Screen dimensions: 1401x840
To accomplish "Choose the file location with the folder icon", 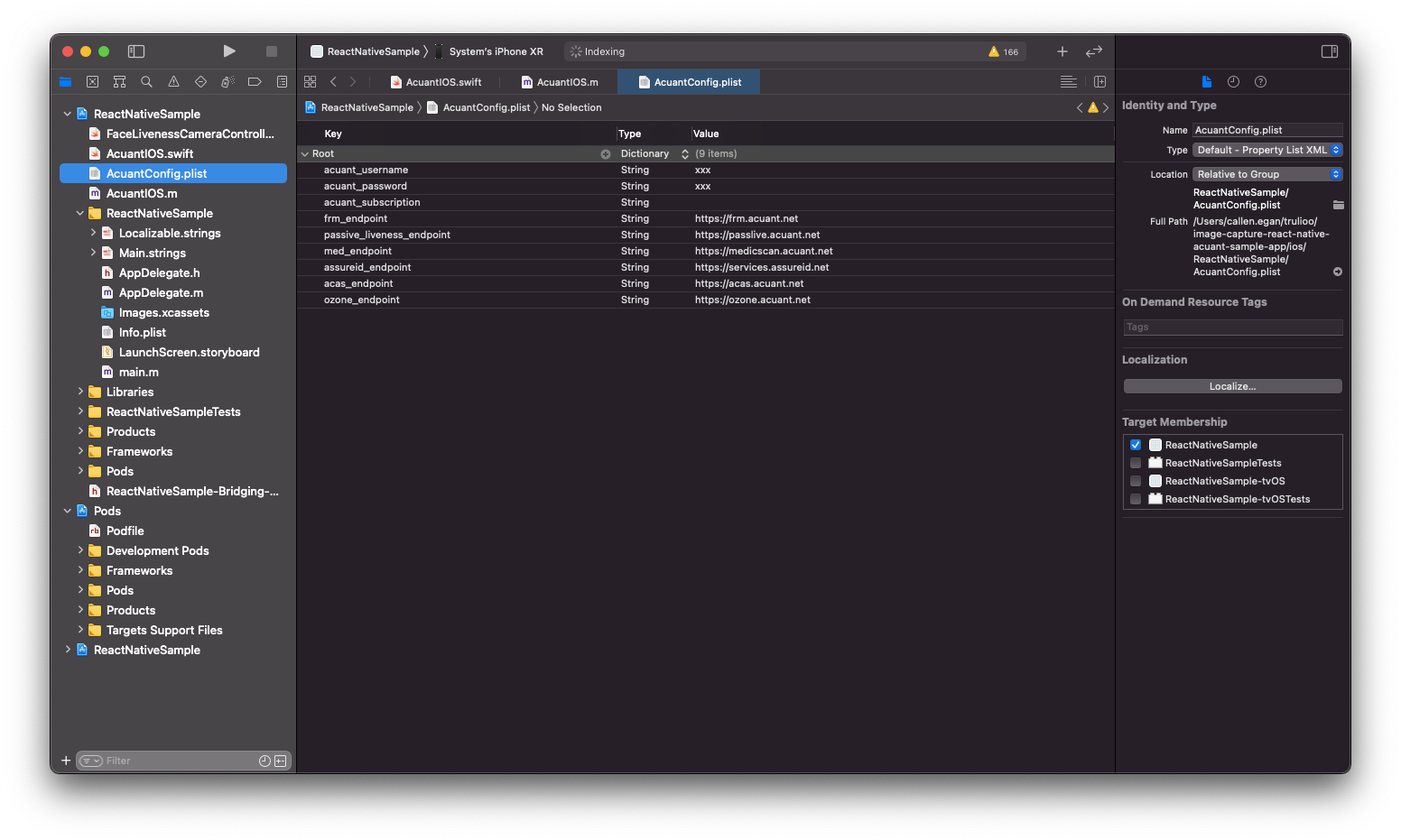I will point(1338,205).
